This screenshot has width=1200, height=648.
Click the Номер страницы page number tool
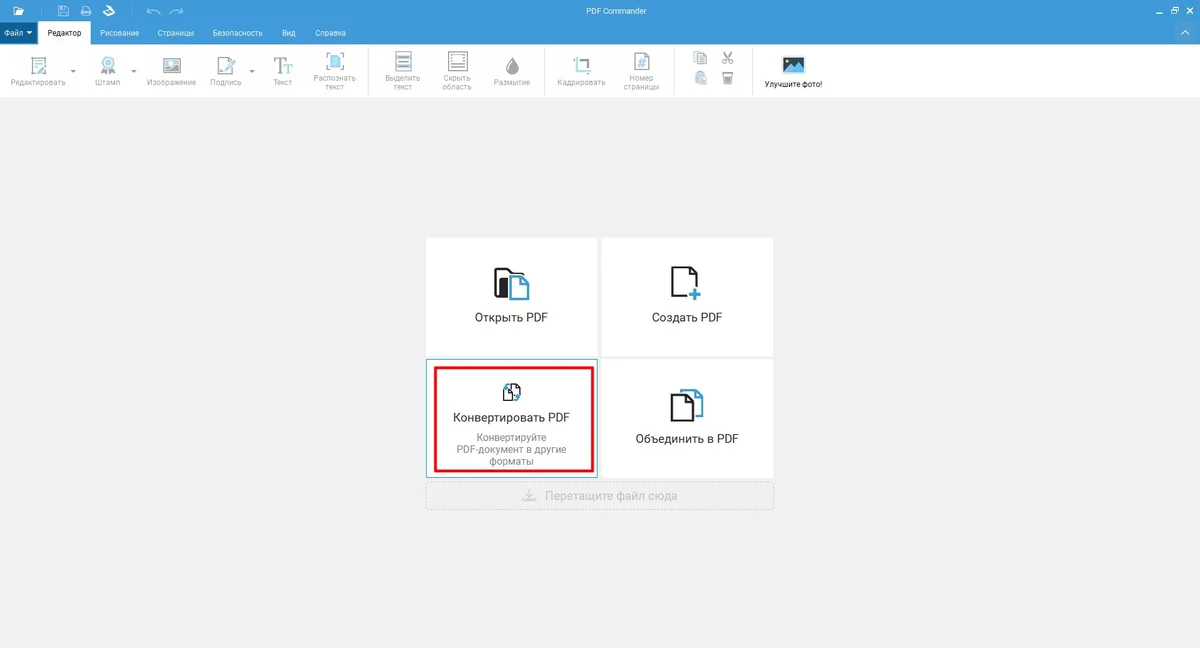[641, 71]
